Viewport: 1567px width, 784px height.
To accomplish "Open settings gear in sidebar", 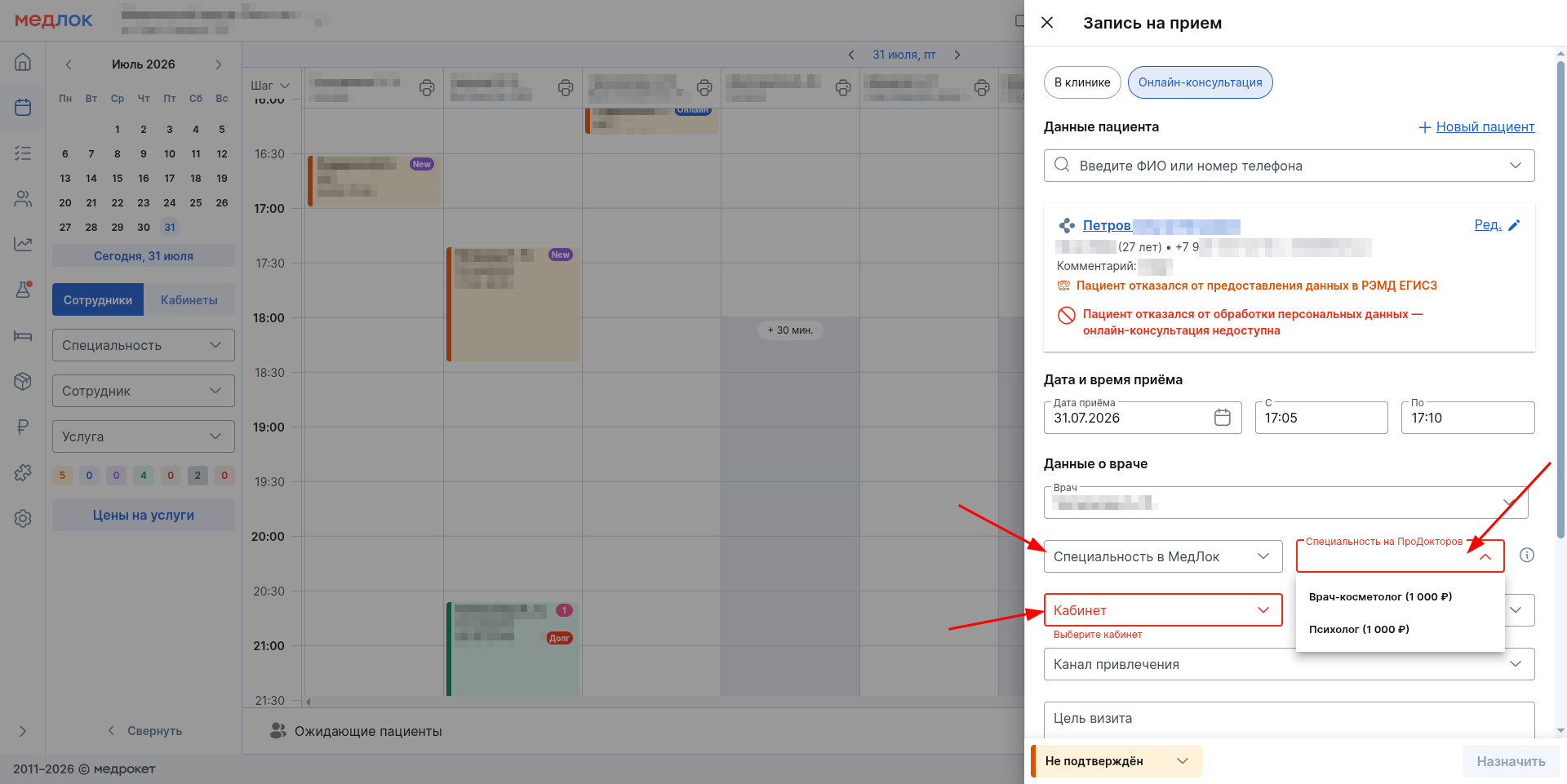I will tap(23, 518).
